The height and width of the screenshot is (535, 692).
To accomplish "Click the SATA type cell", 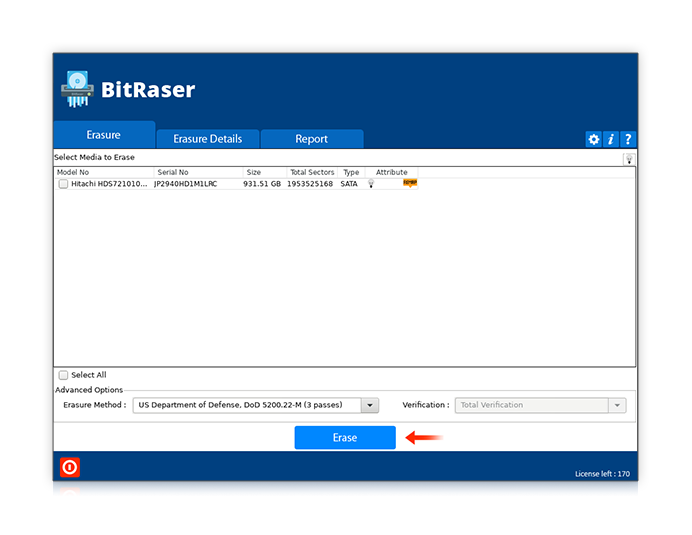I will pos(349,184).
